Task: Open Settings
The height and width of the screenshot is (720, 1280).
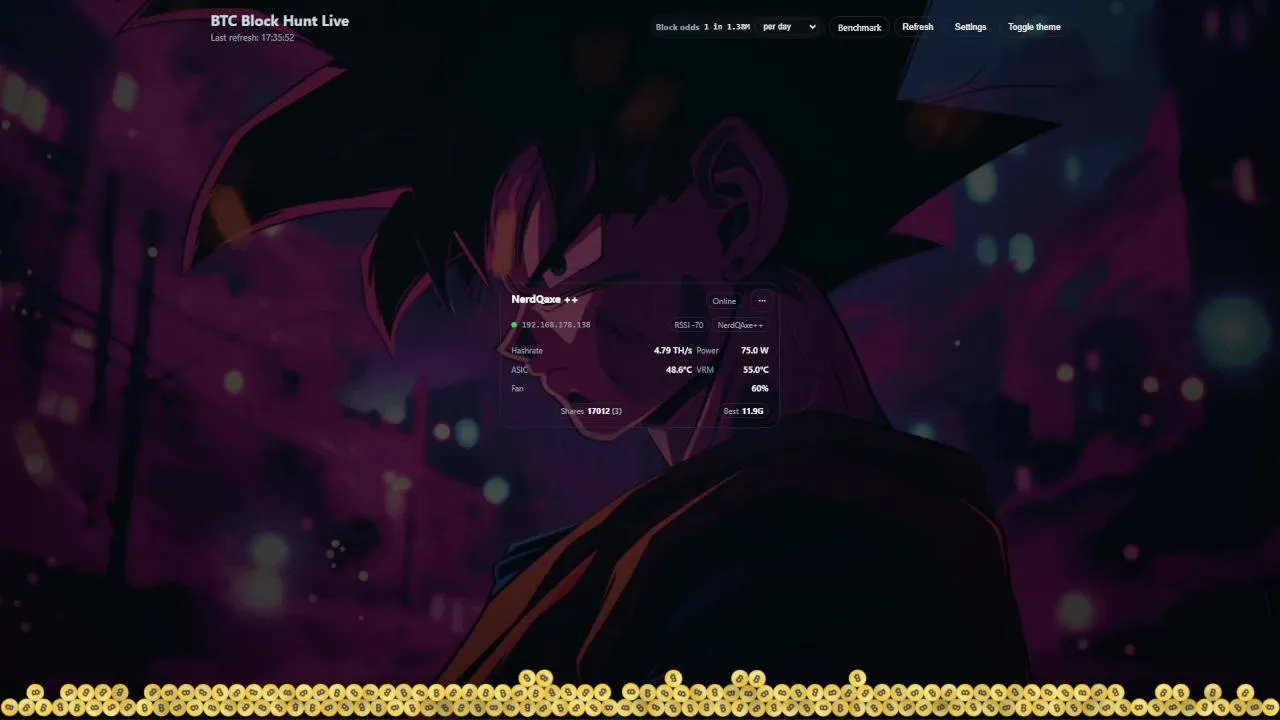Action: click(x=970, y=27)
